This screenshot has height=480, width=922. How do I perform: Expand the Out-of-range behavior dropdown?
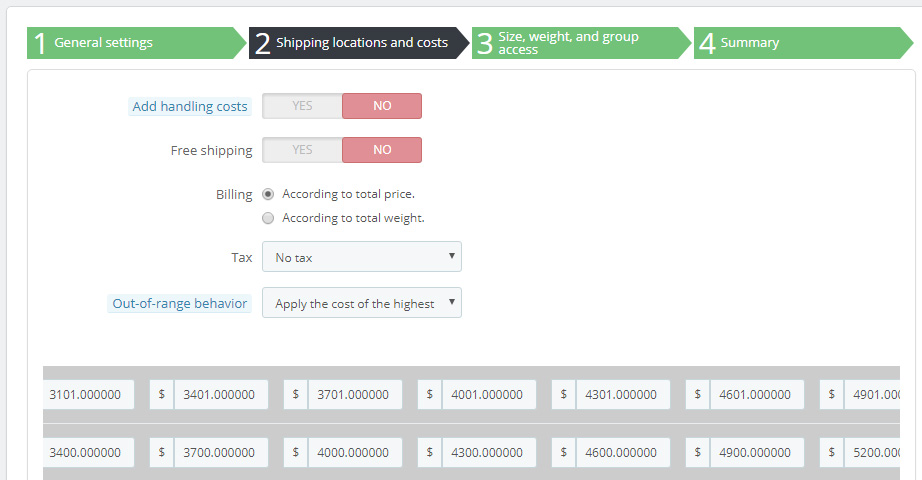(x=361, y=303)
